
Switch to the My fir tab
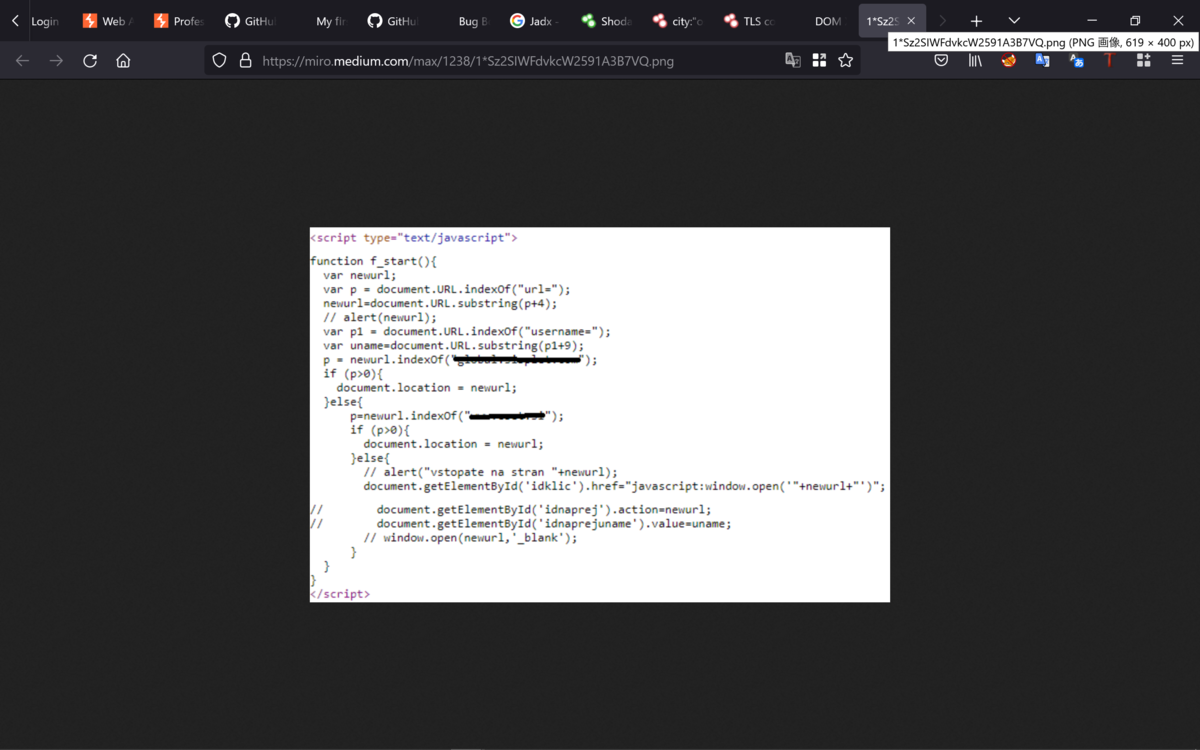[320, 21]
